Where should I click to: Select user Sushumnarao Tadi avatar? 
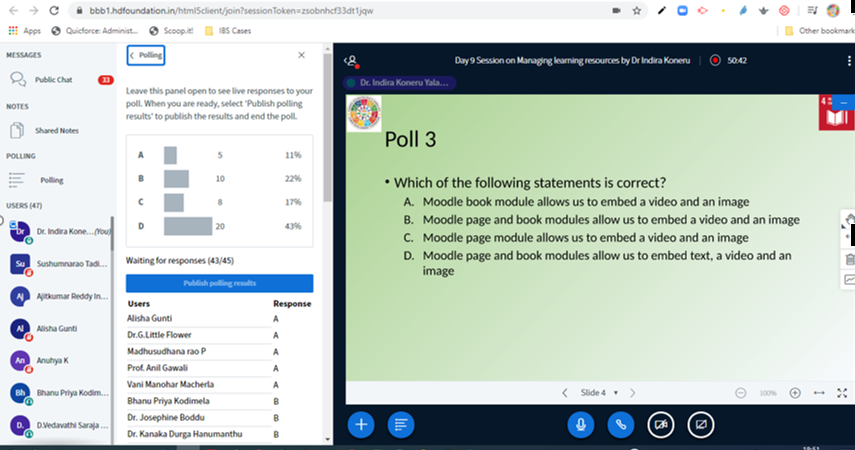20,264
